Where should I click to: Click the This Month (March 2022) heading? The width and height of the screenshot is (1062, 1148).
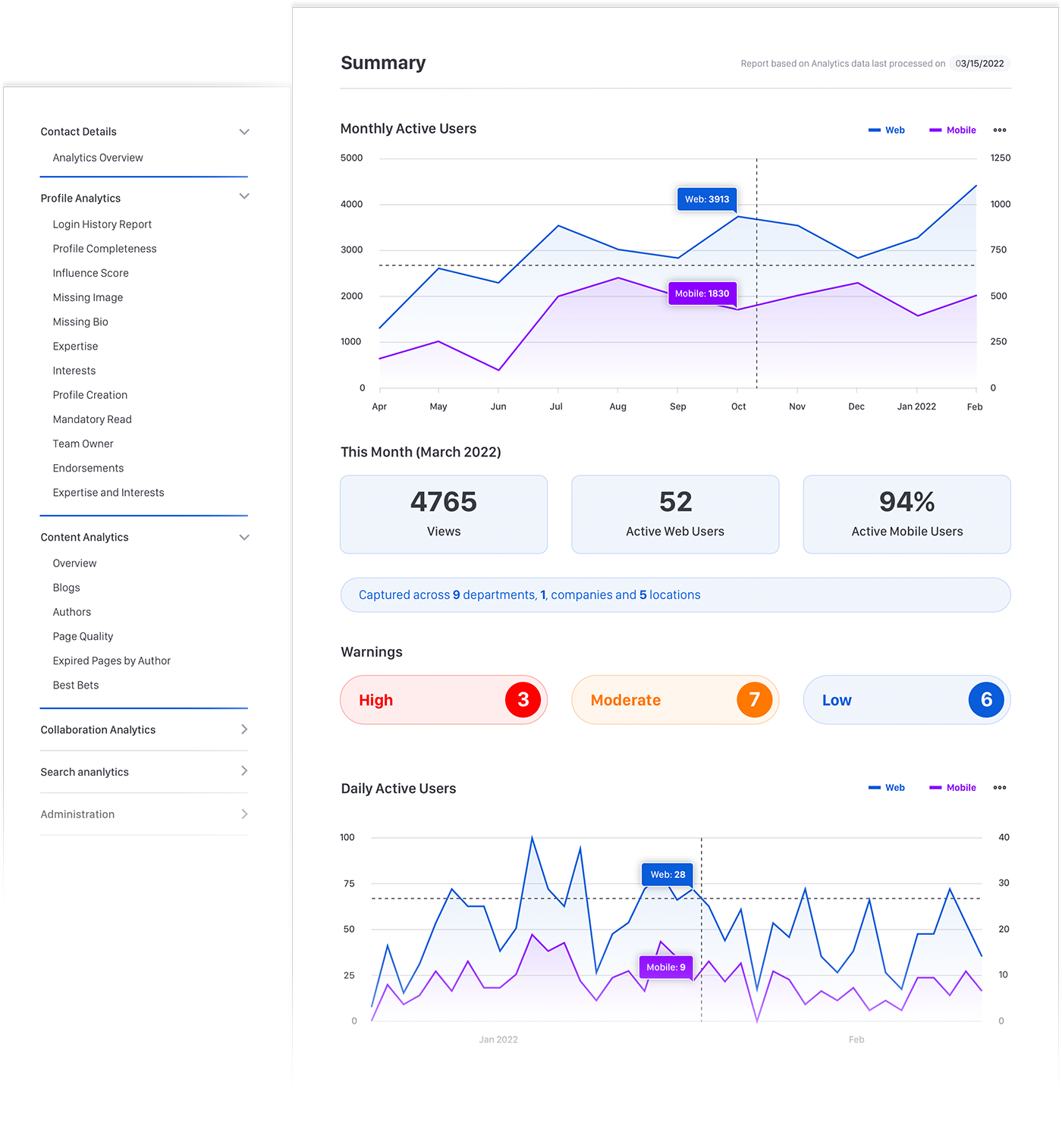[421, 453]
